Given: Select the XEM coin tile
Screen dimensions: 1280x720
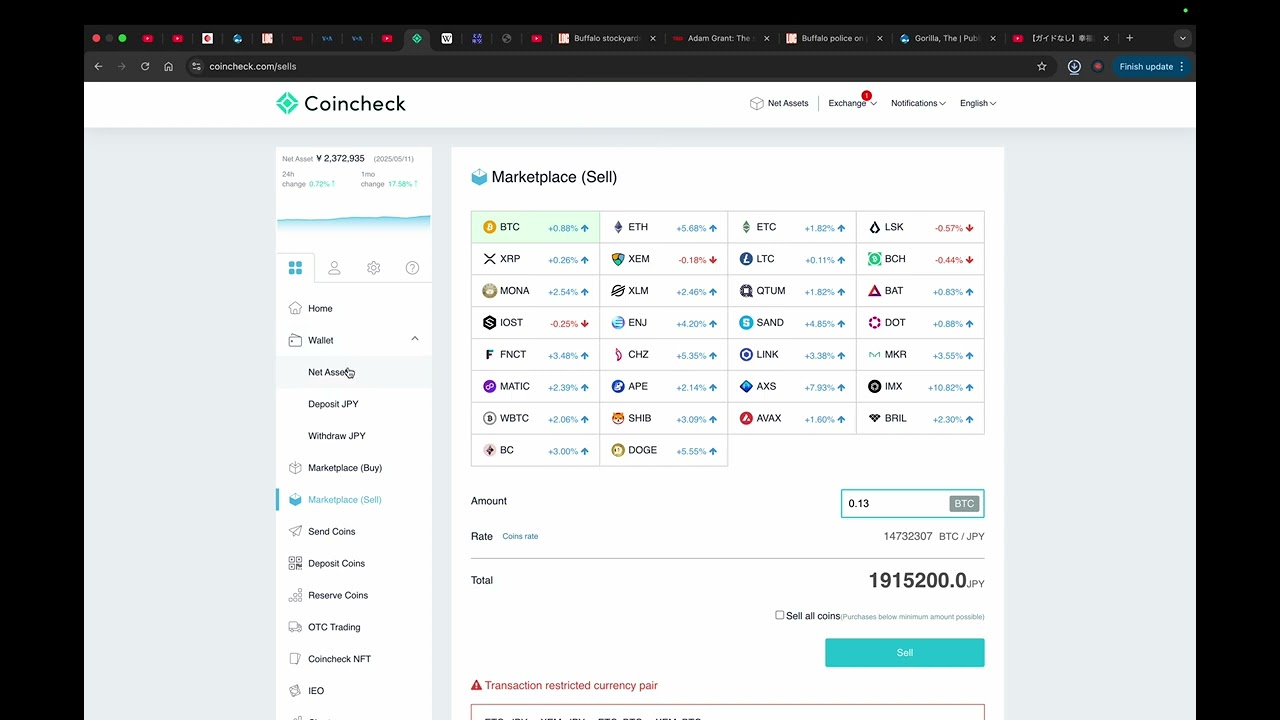Looking at the screenshot, I should (x=664, y=259).
